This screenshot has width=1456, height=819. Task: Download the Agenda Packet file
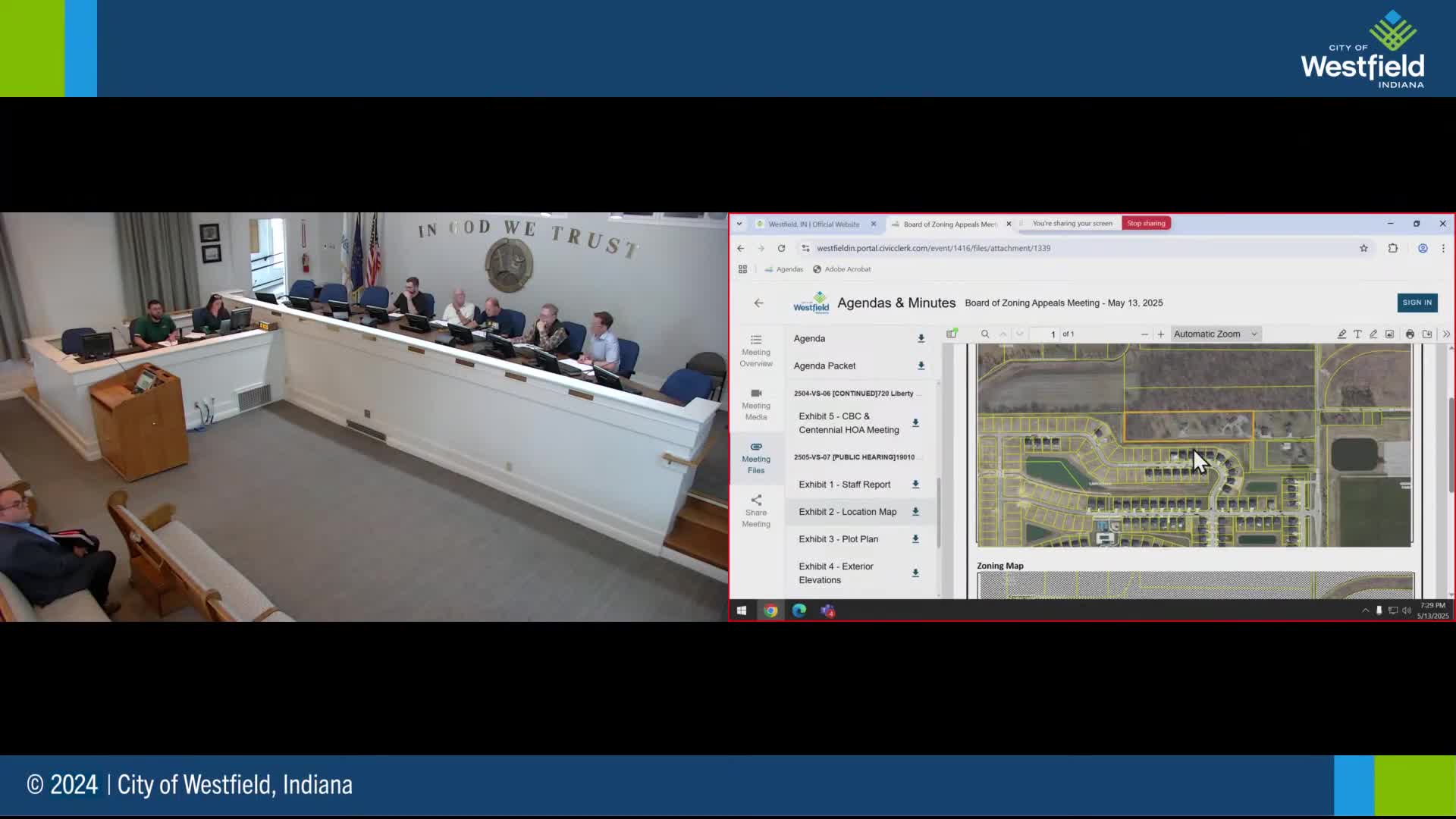click(921, 366)
